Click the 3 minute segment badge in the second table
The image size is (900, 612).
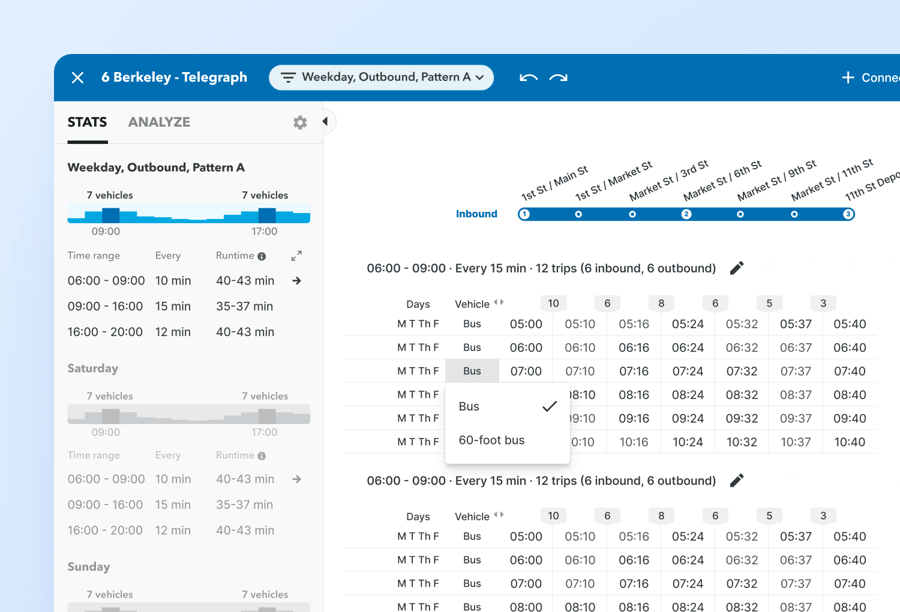pyautogui.click(x=823, y=516)
